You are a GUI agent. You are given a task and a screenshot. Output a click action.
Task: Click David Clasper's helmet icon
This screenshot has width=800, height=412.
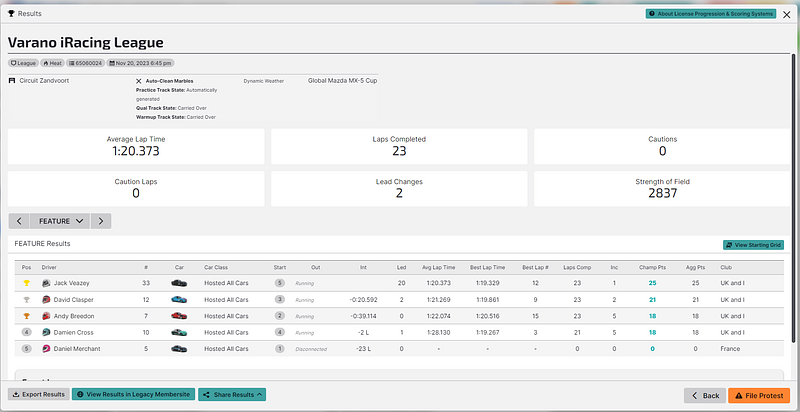(46, 299)
